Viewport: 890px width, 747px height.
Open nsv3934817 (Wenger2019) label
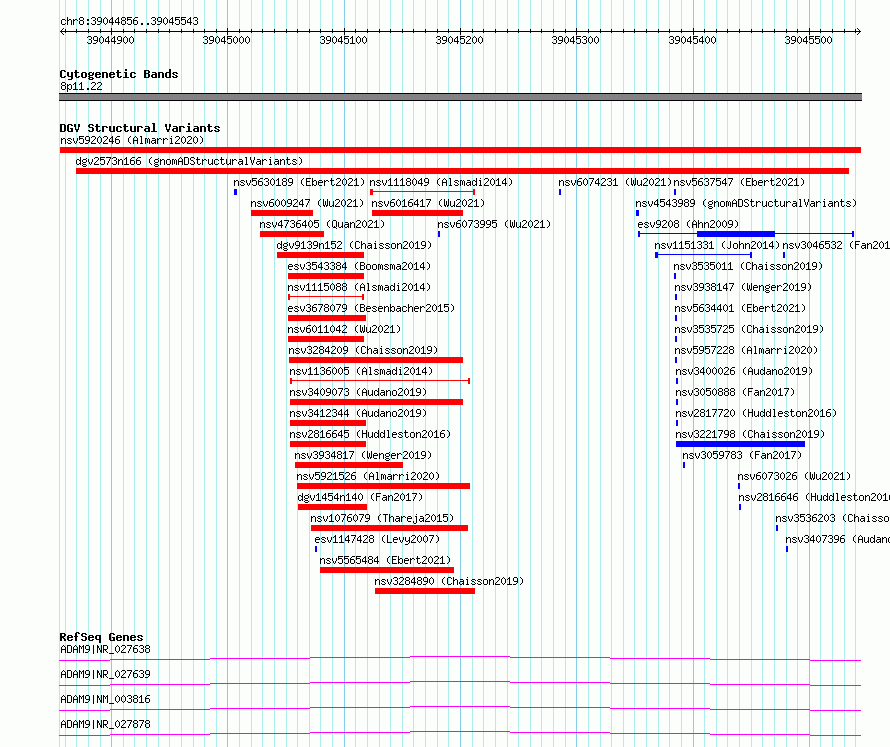pos(363,455)
